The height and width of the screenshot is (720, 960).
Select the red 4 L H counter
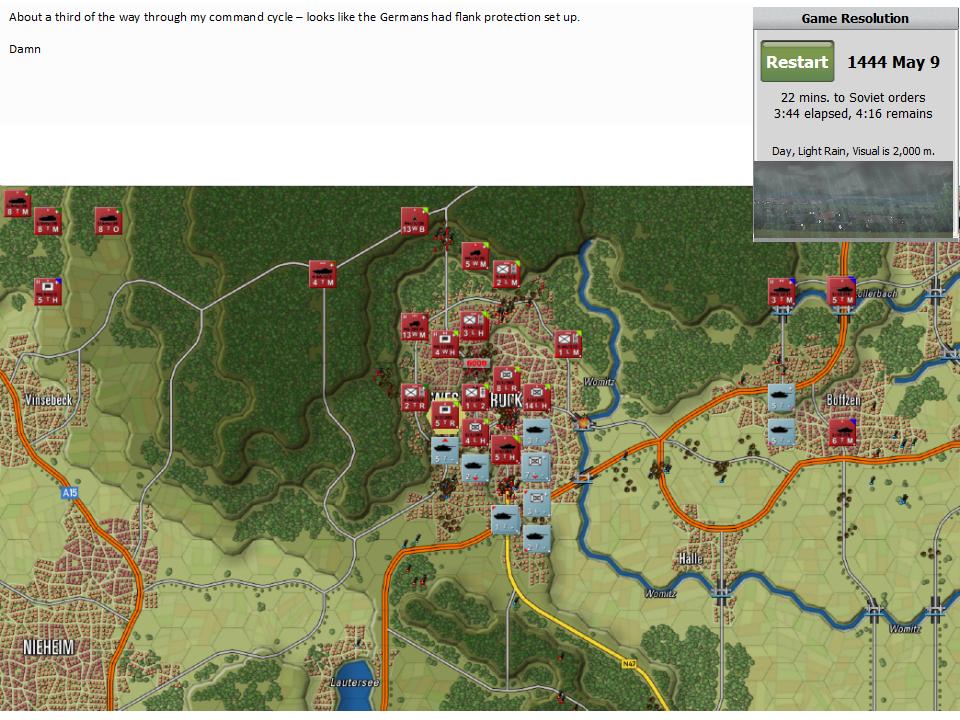(476, 432)
